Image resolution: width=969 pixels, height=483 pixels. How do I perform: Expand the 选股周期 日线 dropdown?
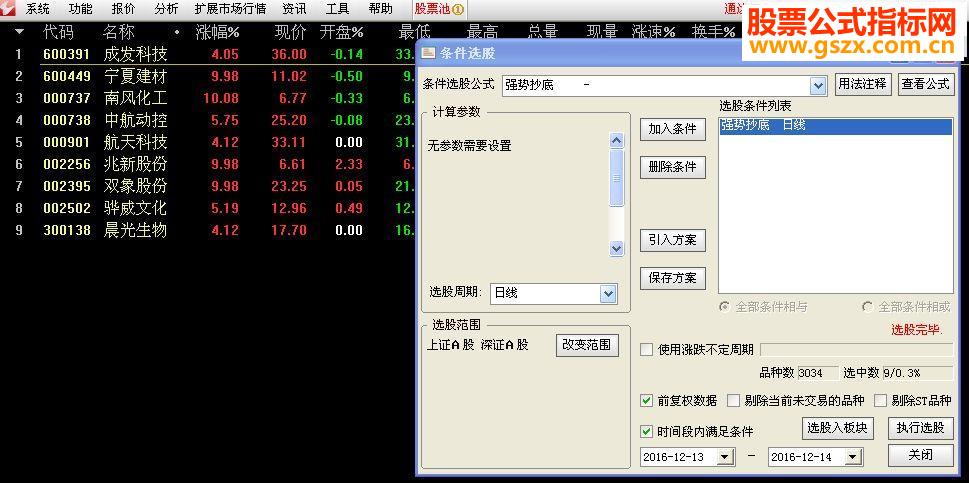tap(608, 294)
